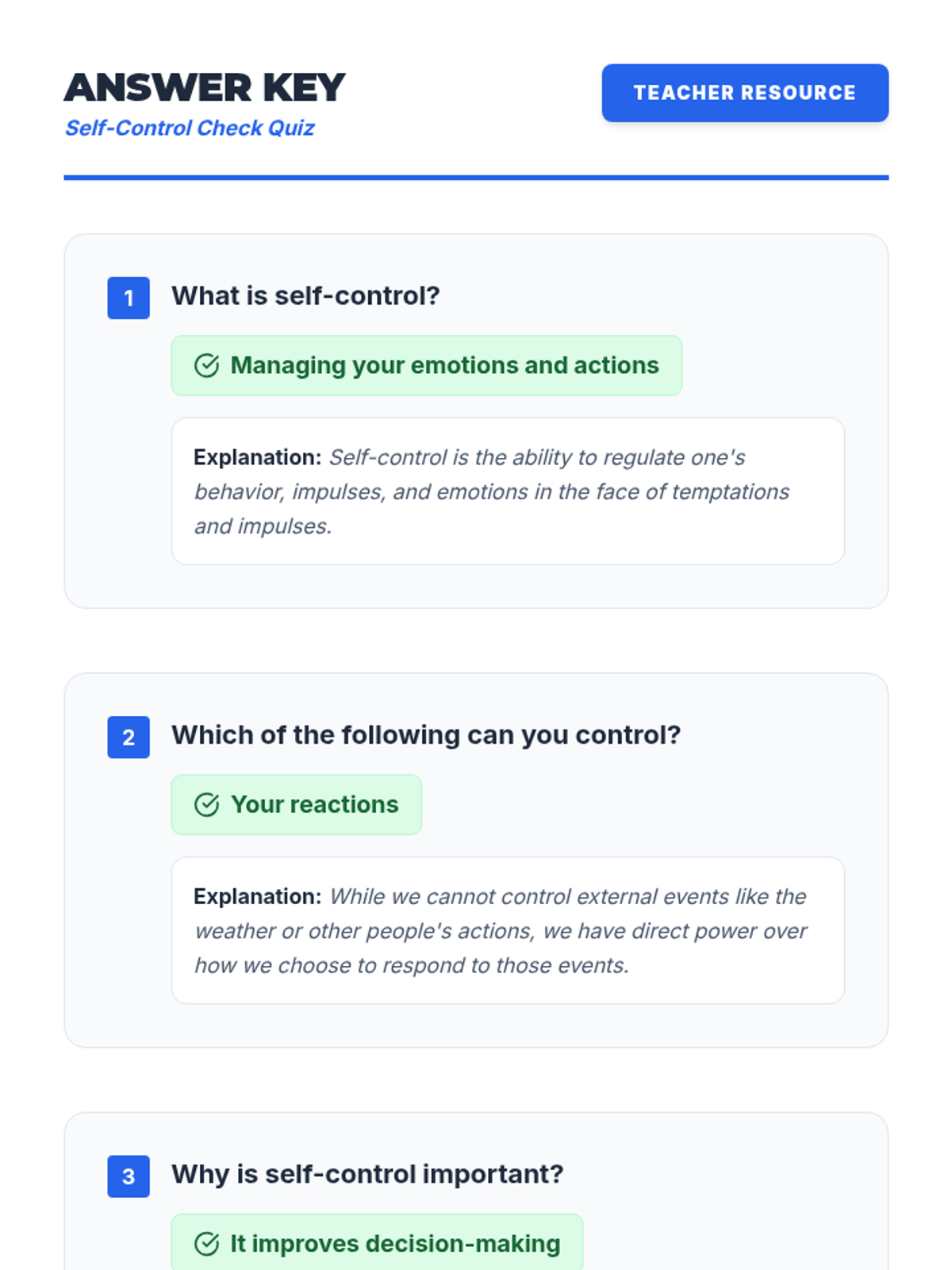Select the answer Managing your emotions and actions
The width and height of the screenshot is (952, 1270).
[444, 365]
